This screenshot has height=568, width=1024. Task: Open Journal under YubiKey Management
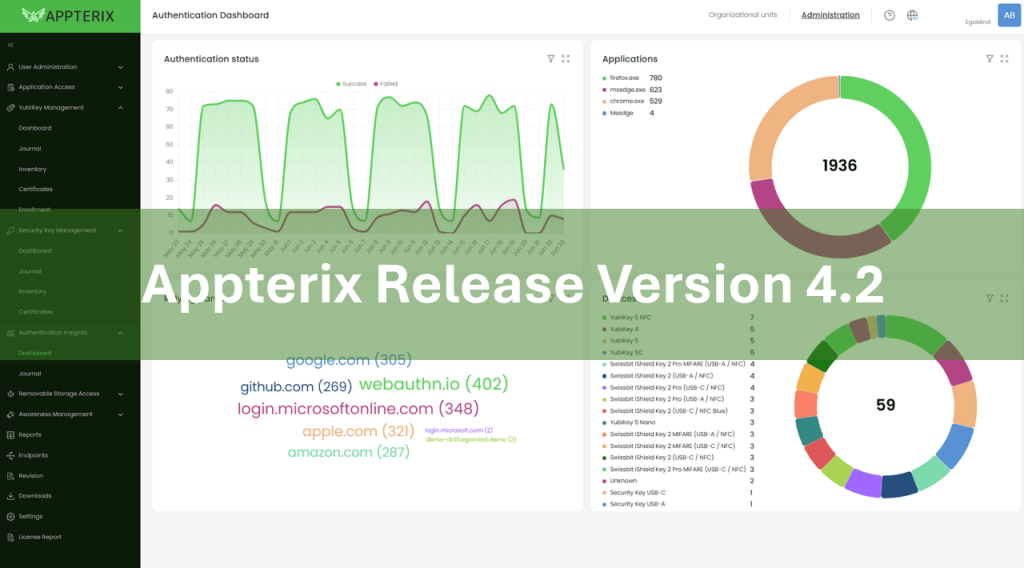pos(30,149)
